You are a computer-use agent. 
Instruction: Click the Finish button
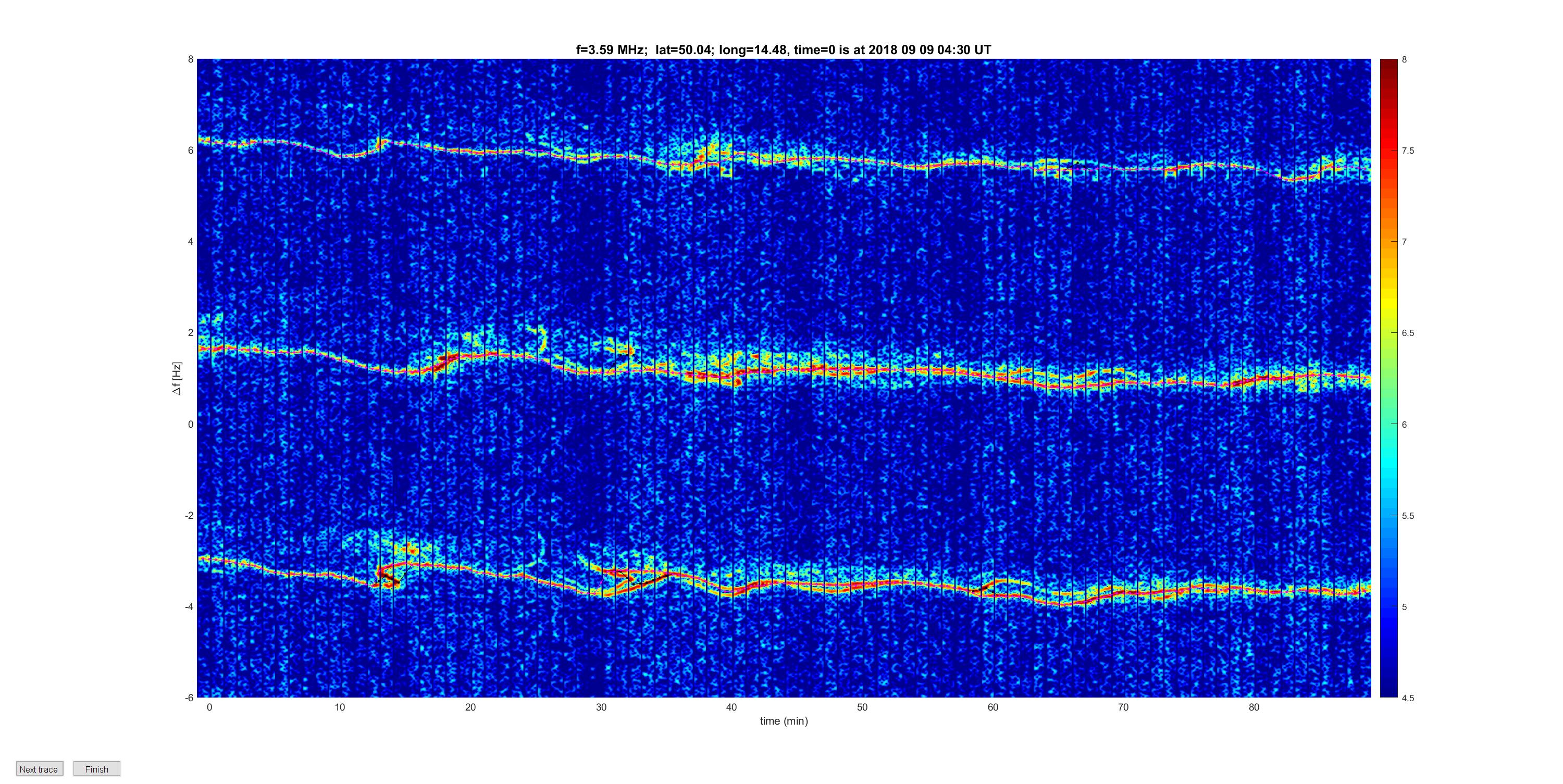tap(96, 769)
